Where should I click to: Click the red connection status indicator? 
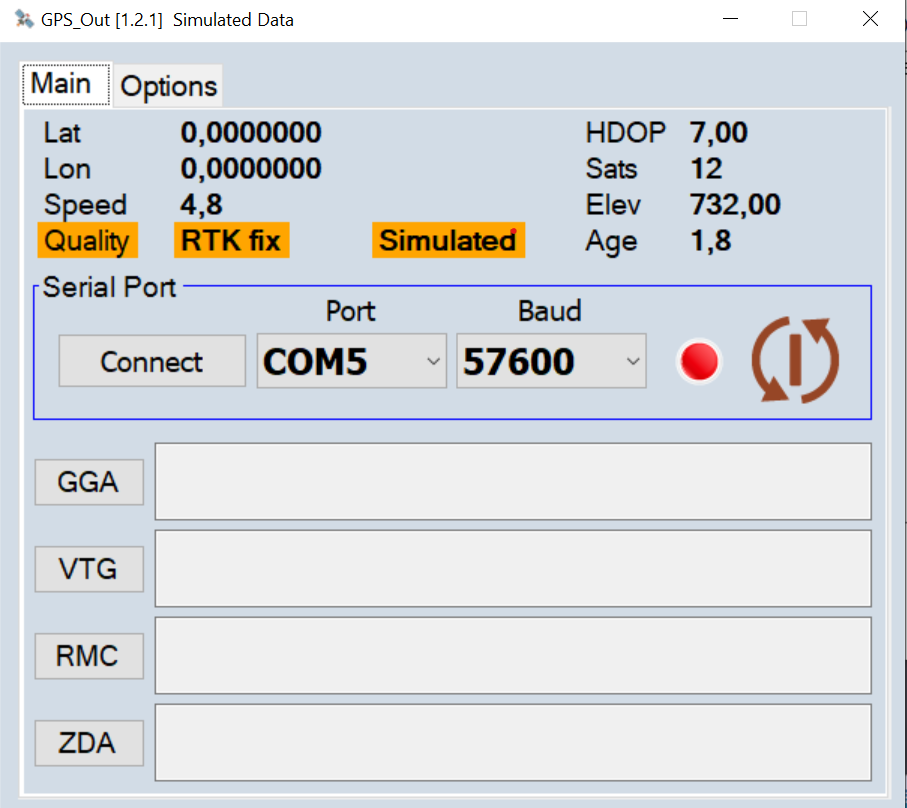click(699, 361)
